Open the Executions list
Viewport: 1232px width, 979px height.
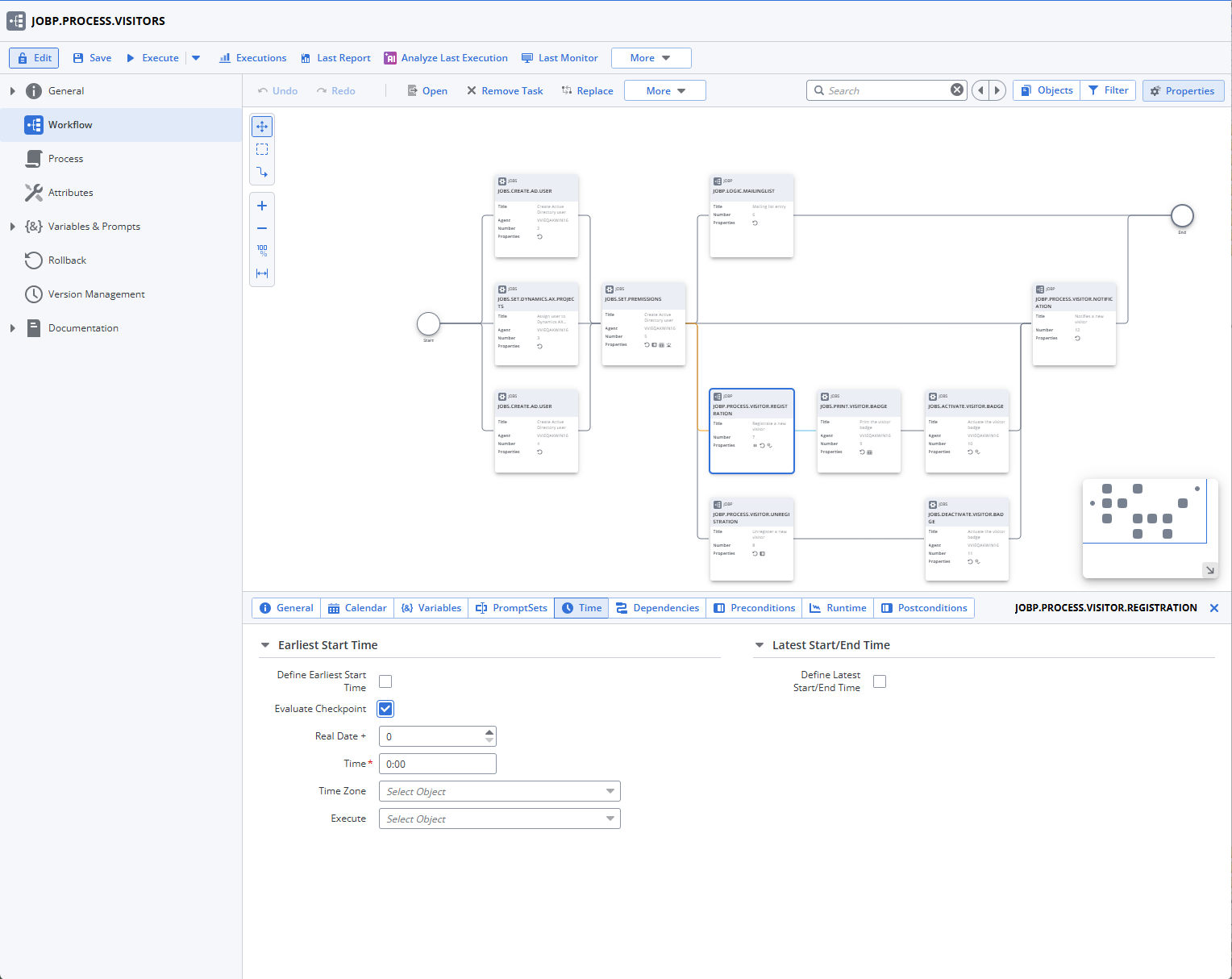pyautogui.click(x=253, y=58)
